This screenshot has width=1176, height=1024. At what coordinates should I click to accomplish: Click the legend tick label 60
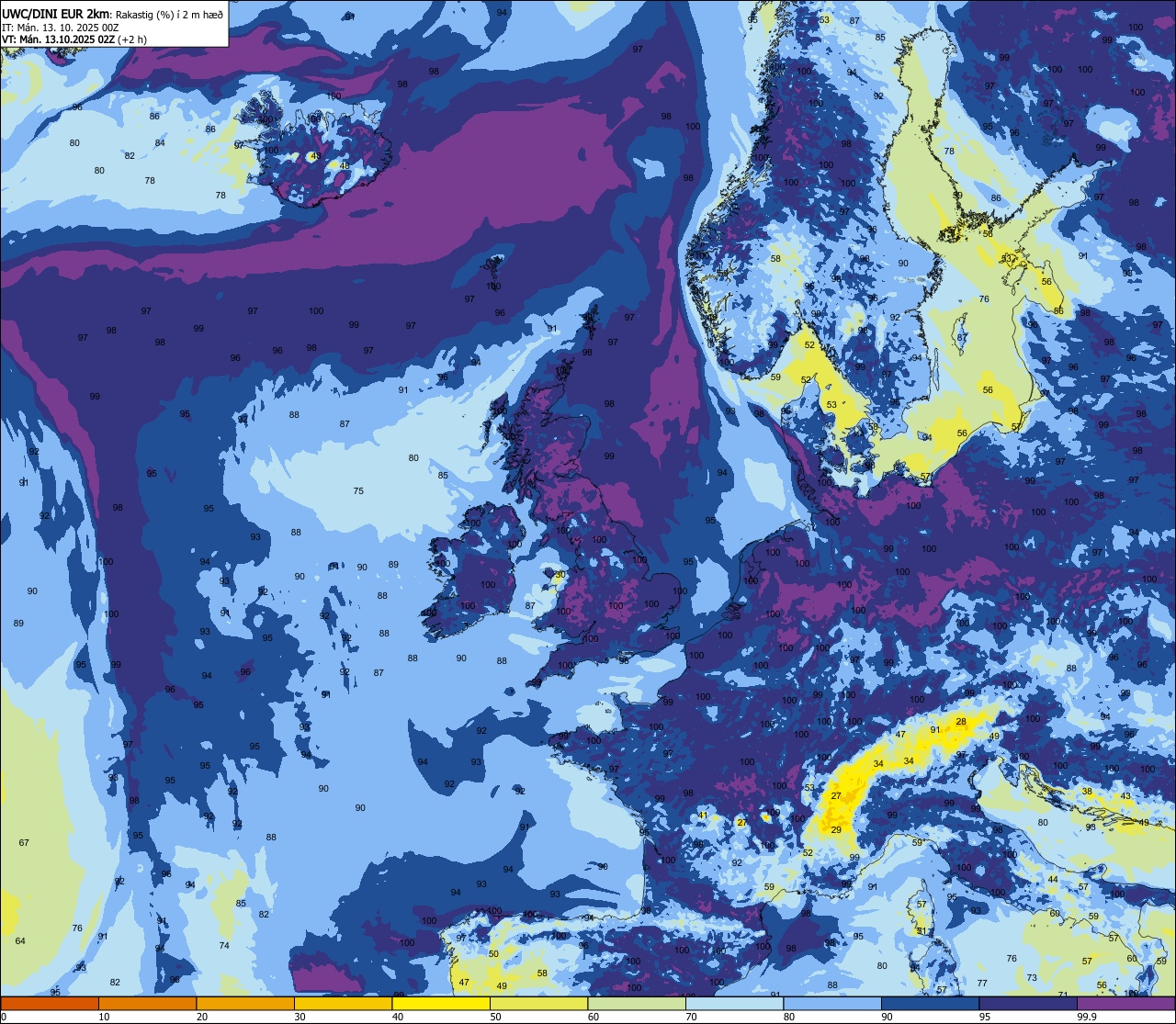(594, 1017)
